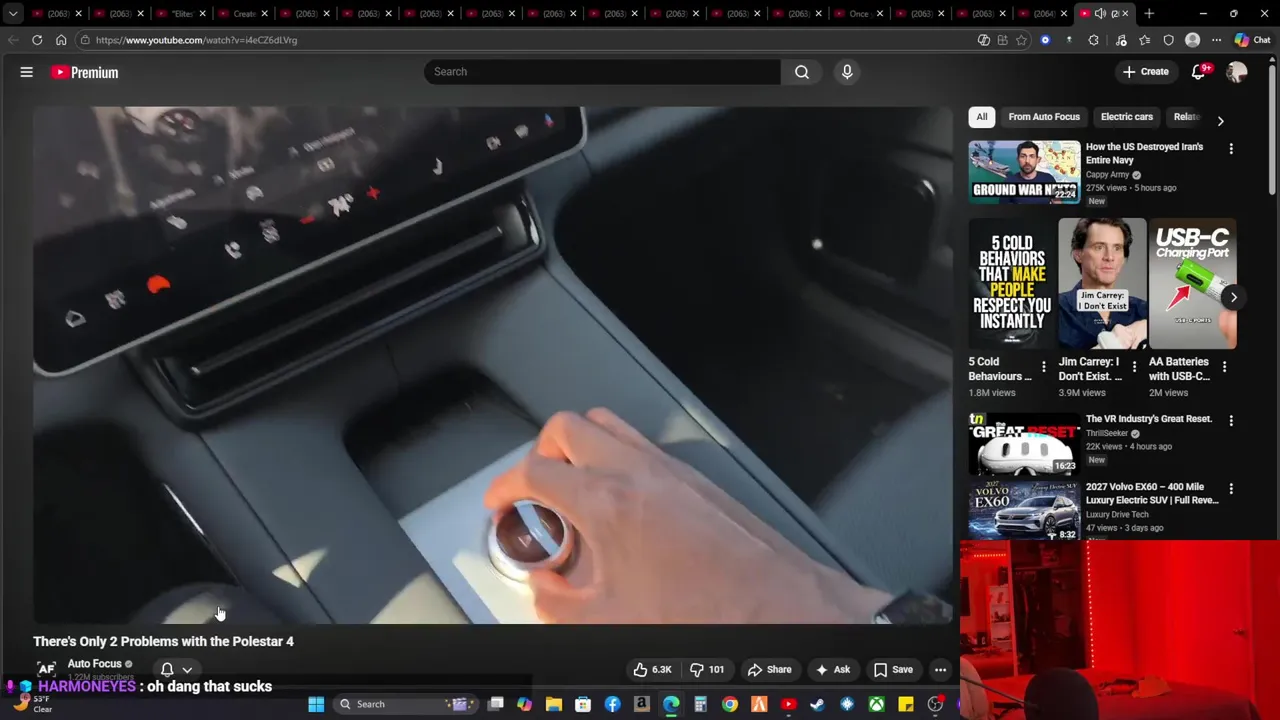
Task: Open Calculator from the taskbar
Action: tap(700, 704)
